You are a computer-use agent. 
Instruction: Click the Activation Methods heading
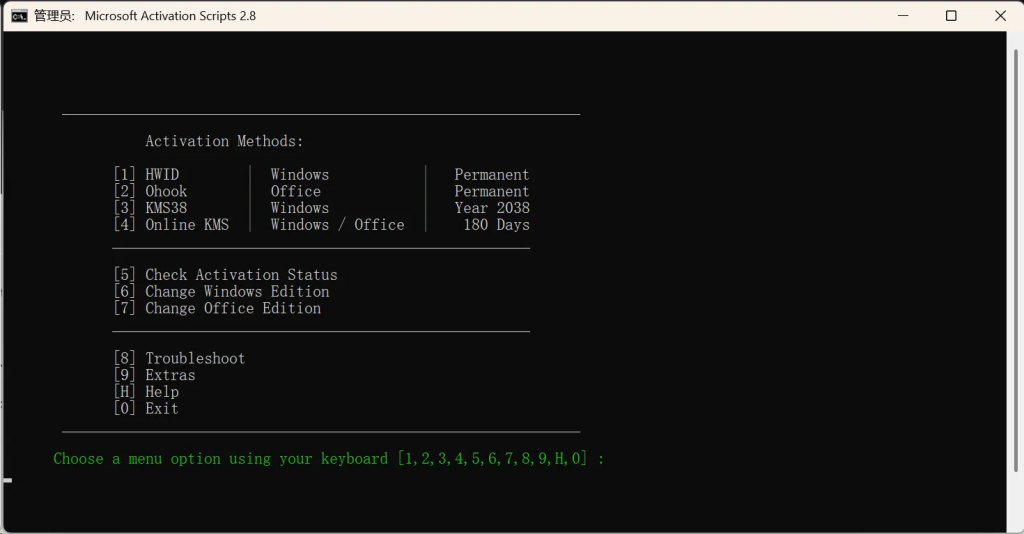(224, 141)
